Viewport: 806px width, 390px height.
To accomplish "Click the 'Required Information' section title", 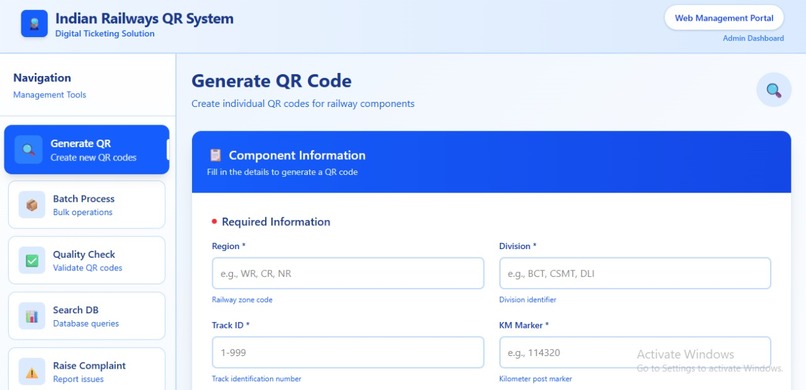I will click(276, 222).
